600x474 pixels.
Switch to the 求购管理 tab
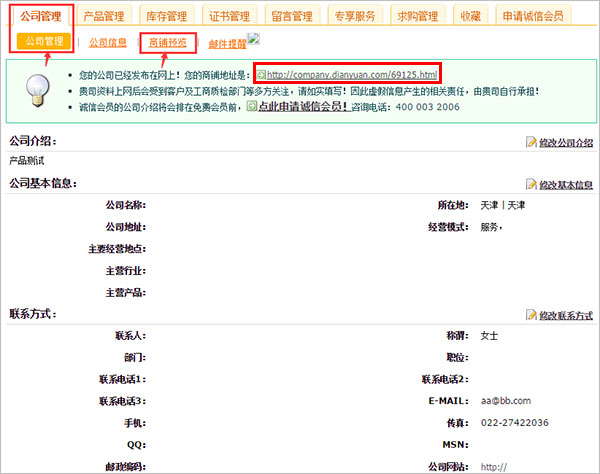coord(418,16)
